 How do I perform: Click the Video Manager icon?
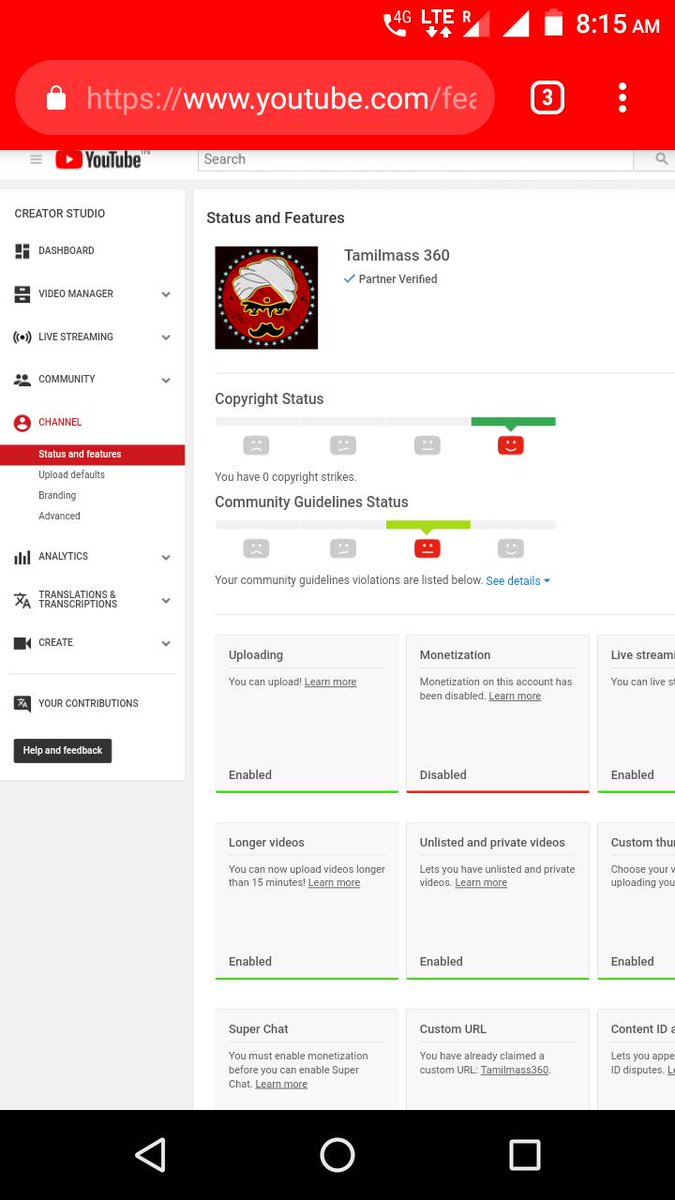pyautogui.click(x=22, y=294)
